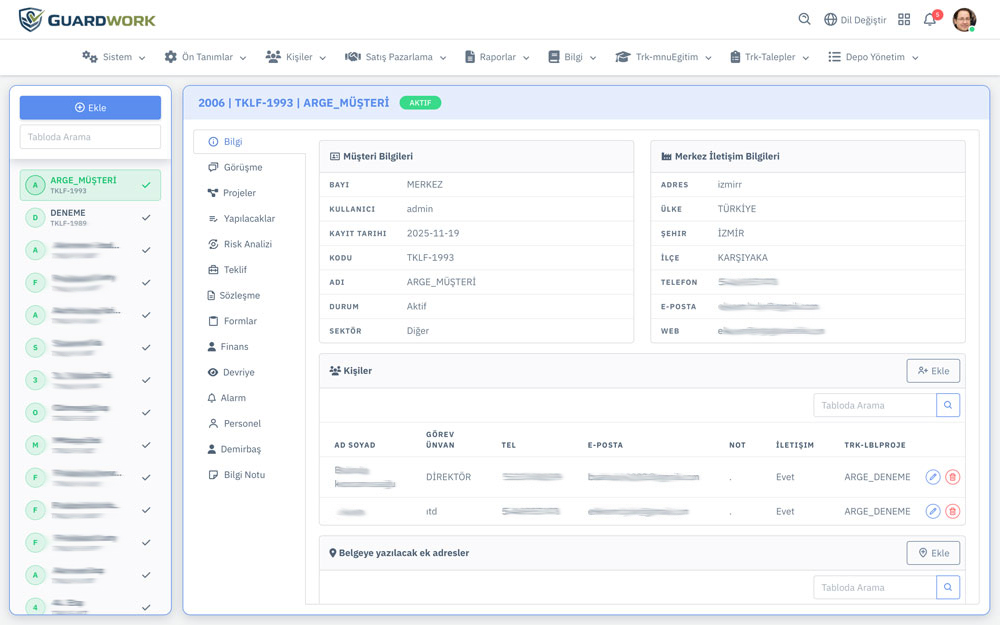Open the apps grid icon
Screen dimensions: 1000x625
click(x=904, y=19)
